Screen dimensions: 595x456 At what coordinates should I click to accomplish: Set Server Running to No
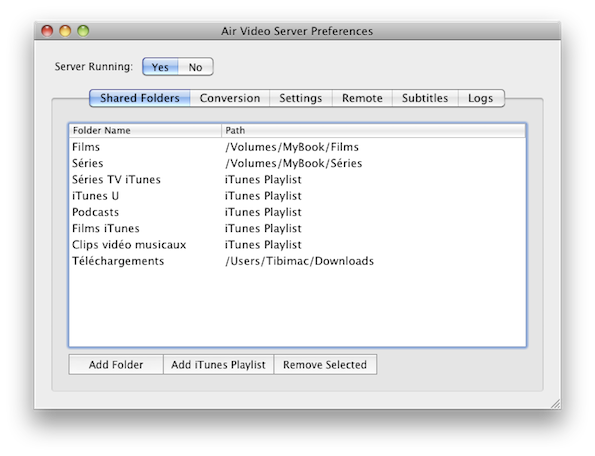pyautogui.click(x=195, y=67)
